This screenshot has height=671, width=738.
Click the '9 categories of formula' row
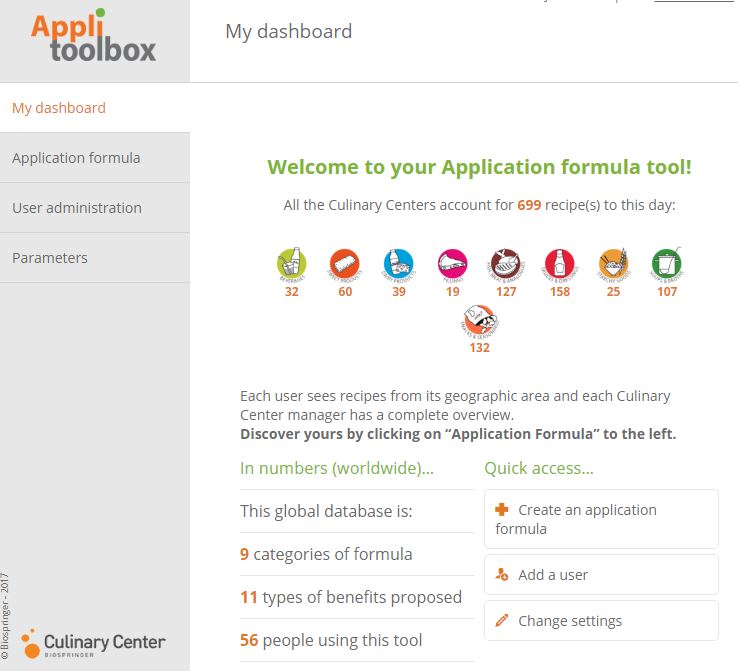[x=357, y=554]
